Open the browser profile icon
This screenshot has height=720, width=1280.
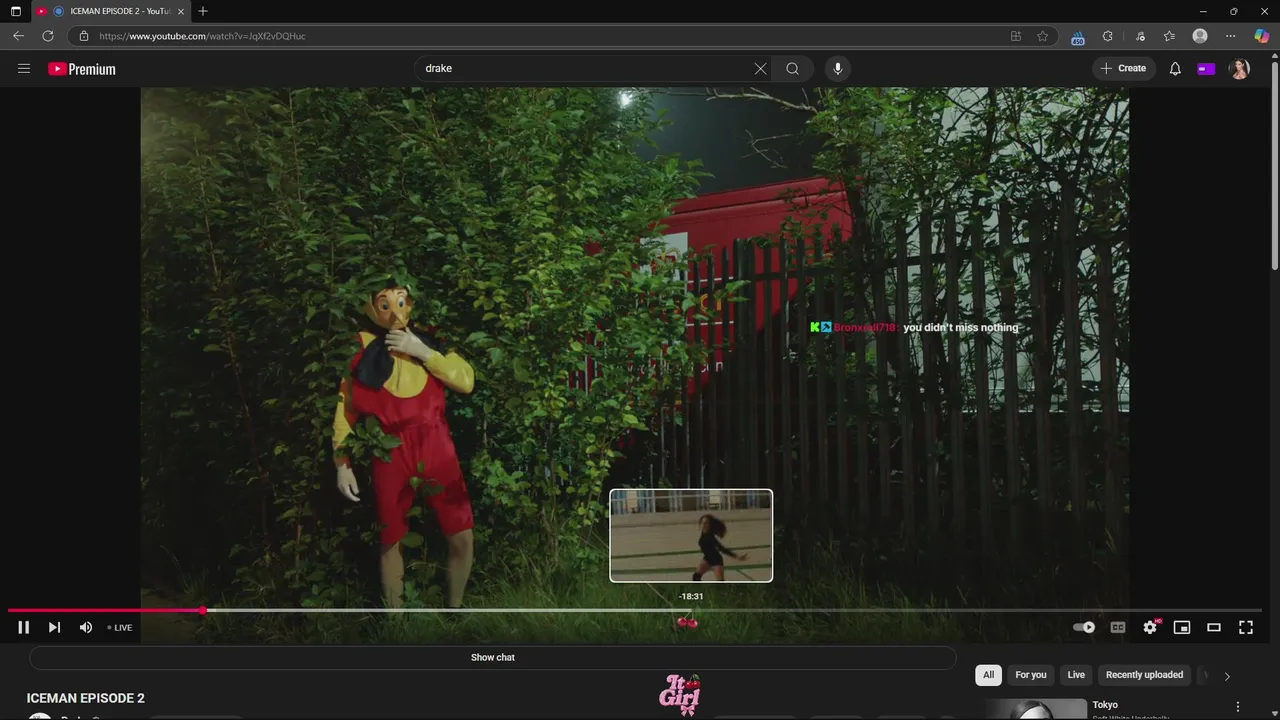pyautogui.click(x=1200, y=36)
